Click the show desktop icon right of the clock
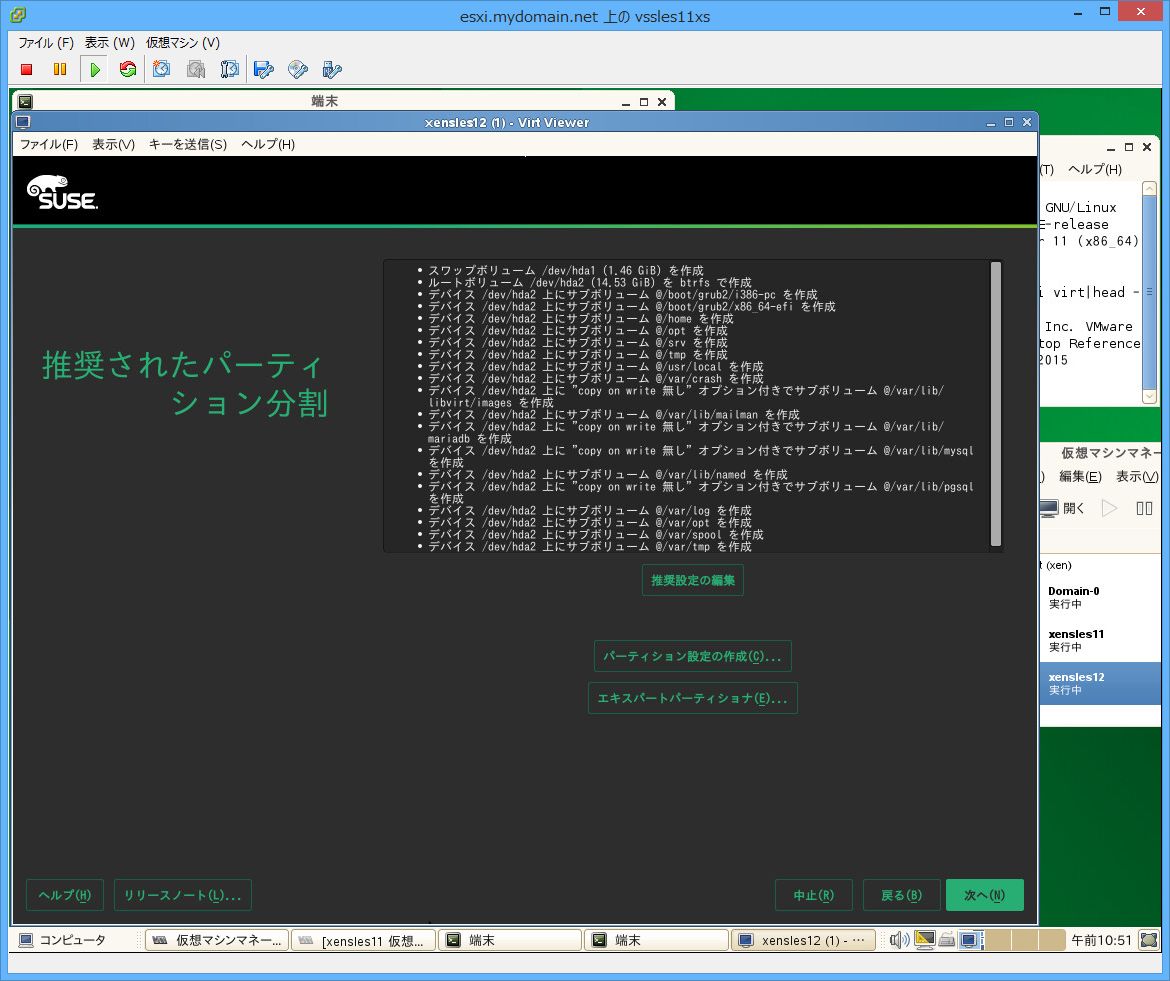 click(x=1149, y=940)
